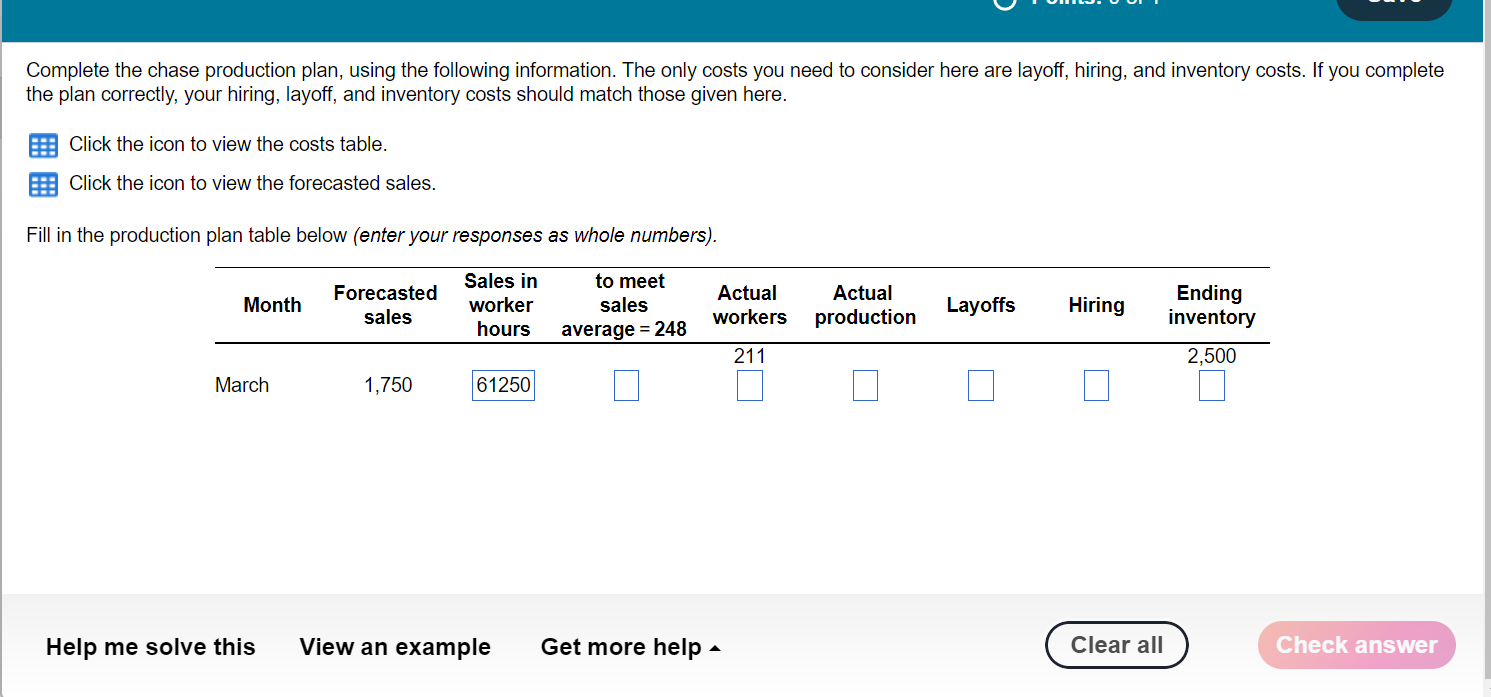
Task: Select the Sales in worker hours field showing 61250
Action: pyautogui.click(x=503, y=385)
